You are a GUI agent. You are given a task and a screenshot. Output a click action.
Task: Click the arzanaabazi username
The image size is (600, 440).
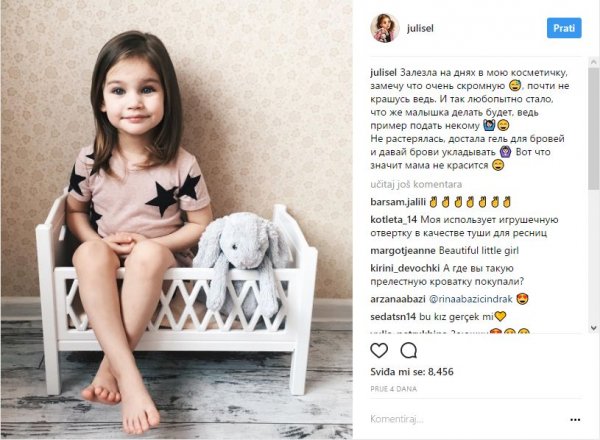(x=398, y=299)
